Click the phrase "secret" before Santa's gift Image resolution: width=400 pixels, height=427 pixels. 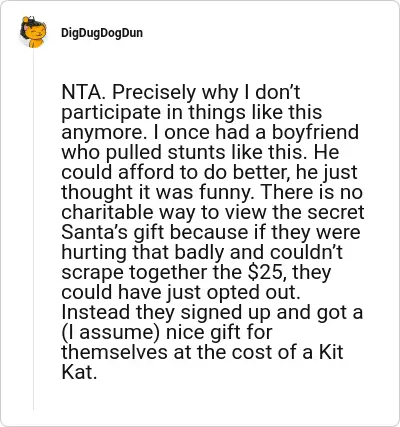335,212
